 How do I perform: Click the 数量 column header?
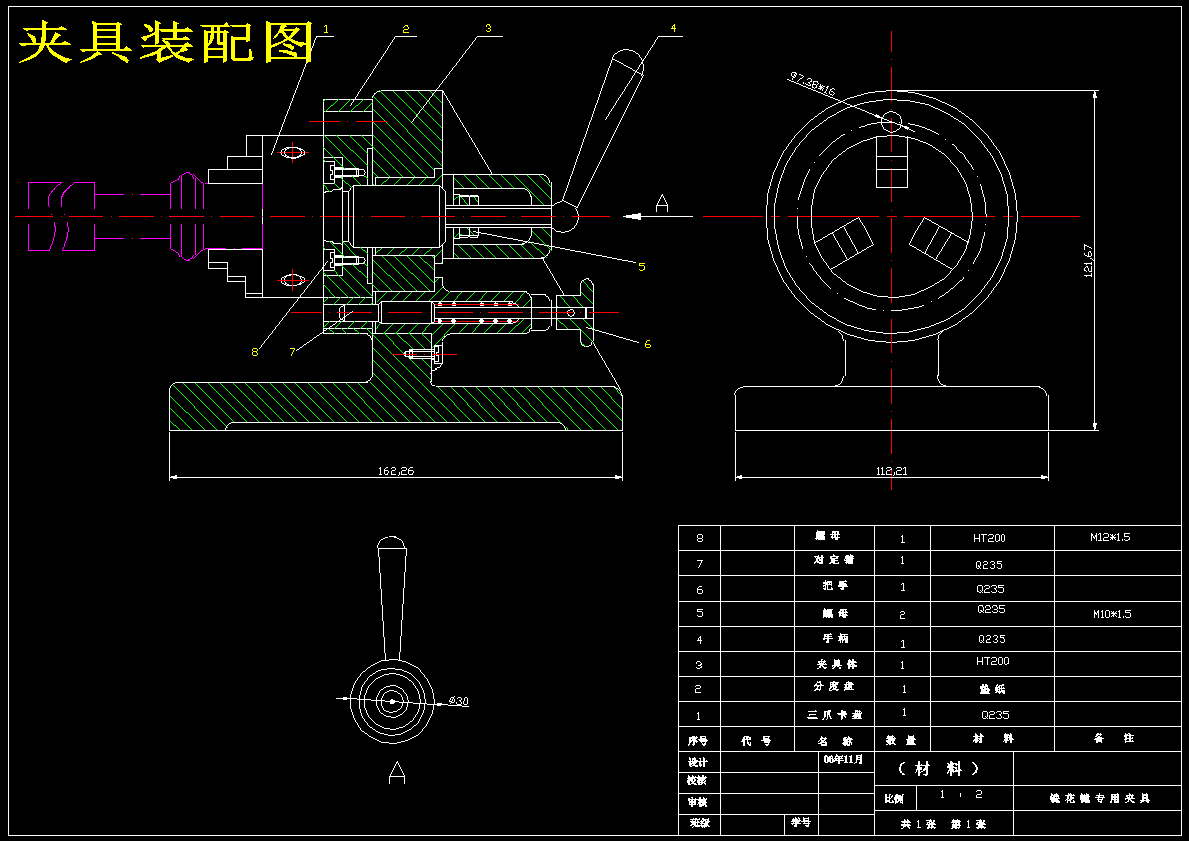tap(901, 739)
